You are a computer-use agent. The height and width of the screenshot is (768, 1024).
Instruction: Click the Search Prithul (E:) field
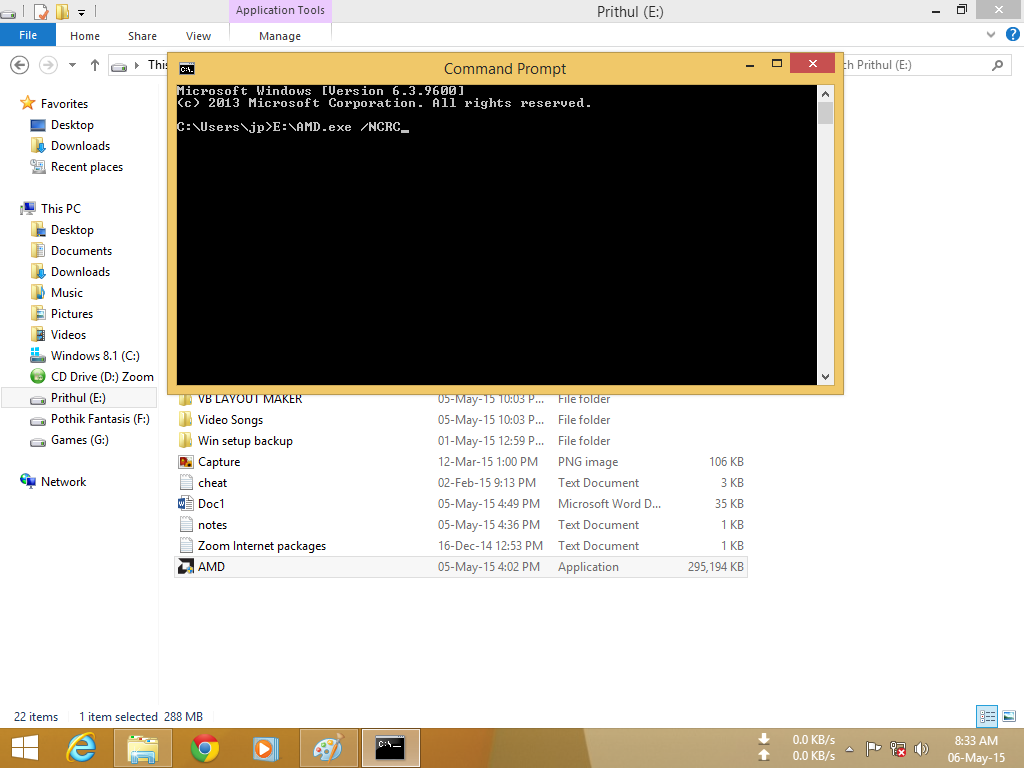pyautogui.click(x=921, y=65)
